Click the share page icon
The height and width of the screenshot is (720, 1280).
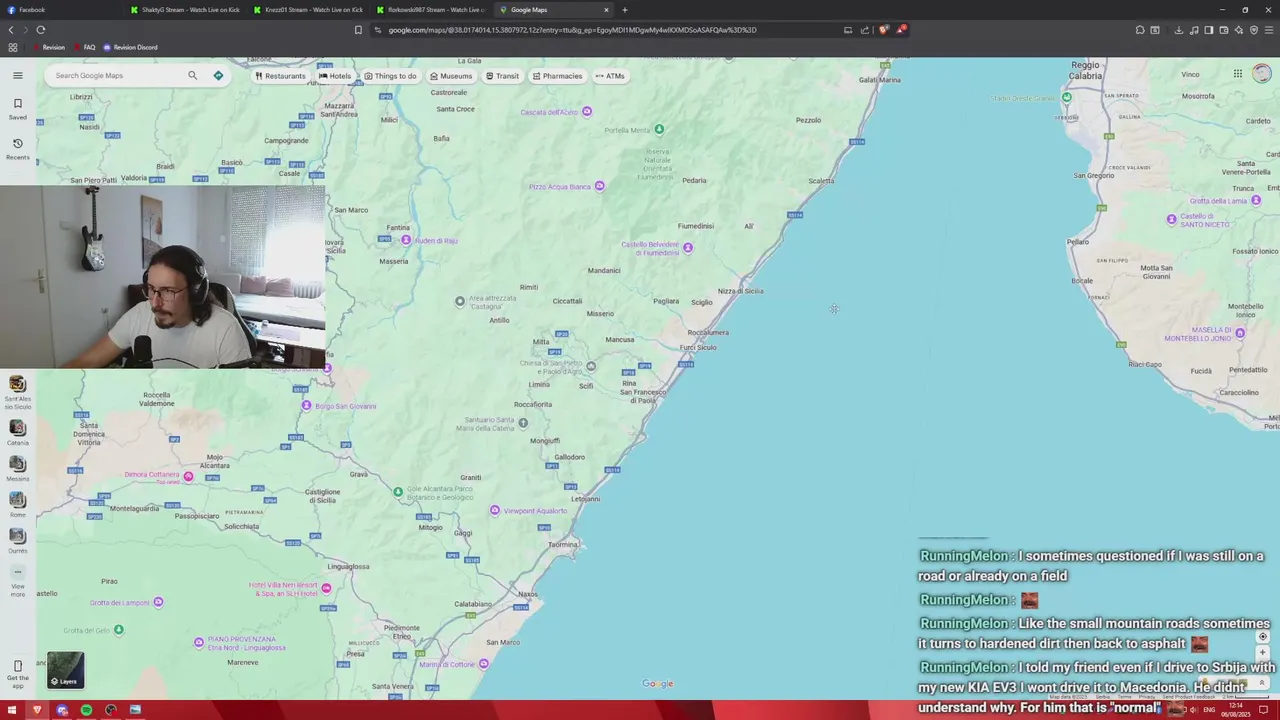point(865,30)
